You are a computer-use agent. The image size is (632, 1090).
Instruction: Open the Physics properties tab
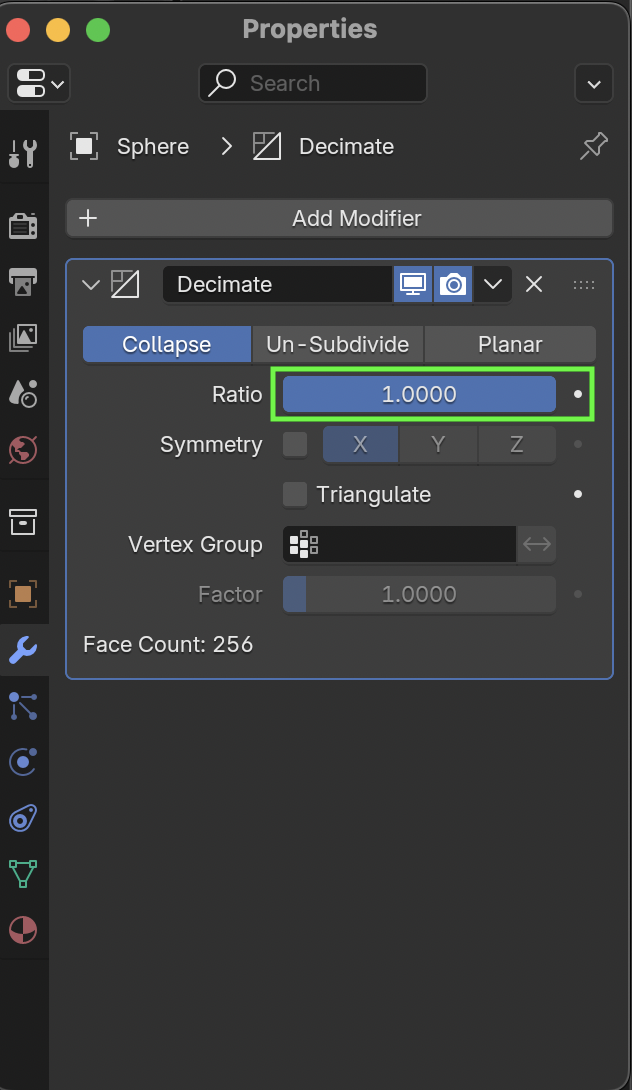pos(22,762)
